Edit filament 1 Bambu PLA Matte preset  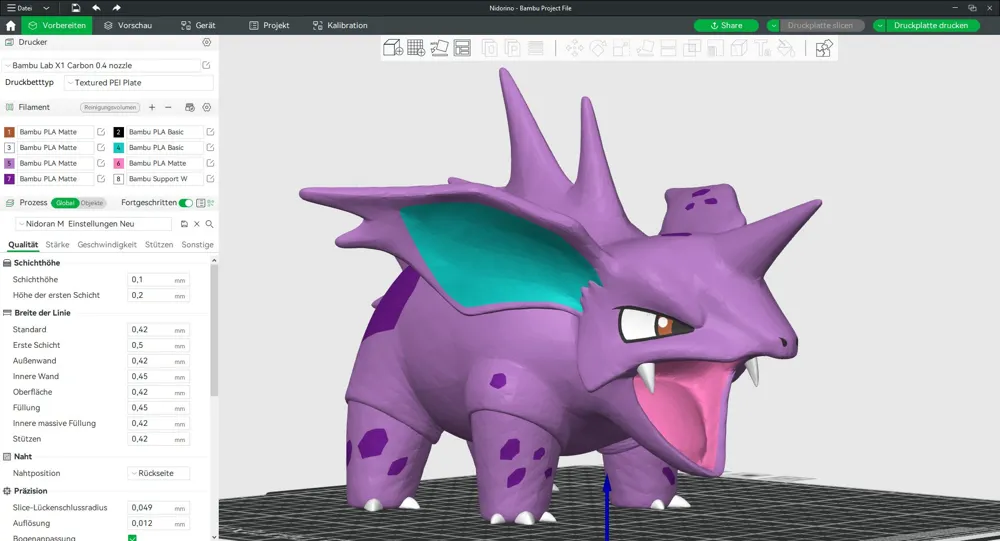point(101,132)
